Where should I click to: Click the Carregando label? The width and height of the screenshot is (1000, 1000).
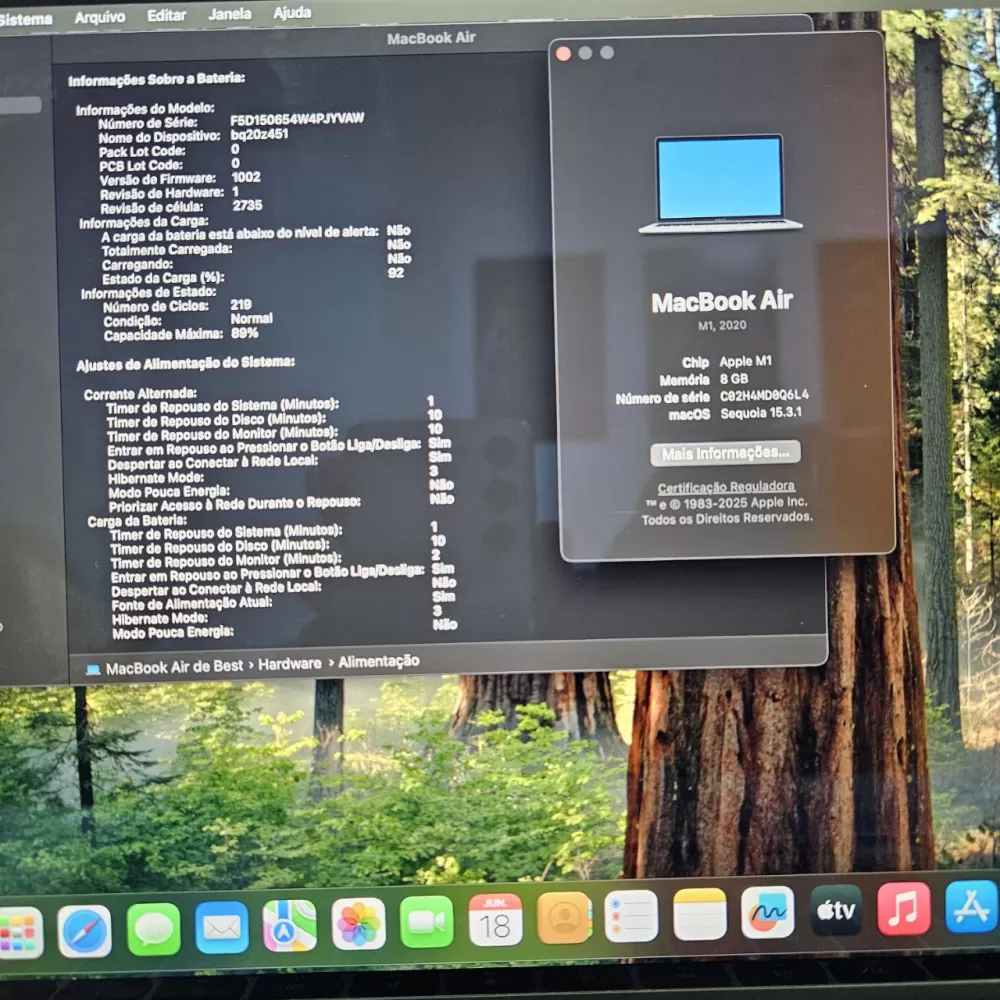click(x=137, y=265)
